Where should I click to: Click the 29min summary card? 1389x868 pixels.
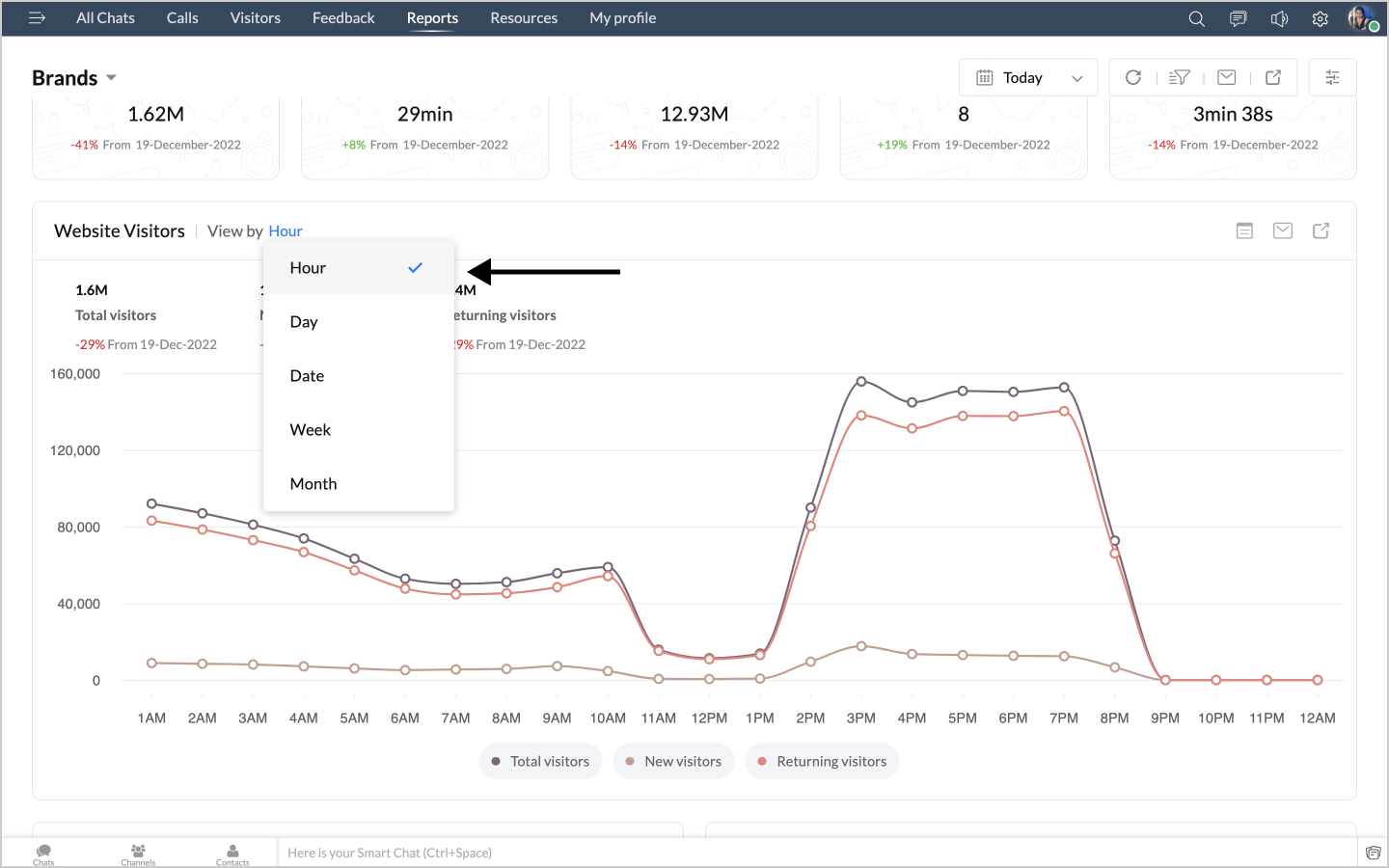point(425,137)
